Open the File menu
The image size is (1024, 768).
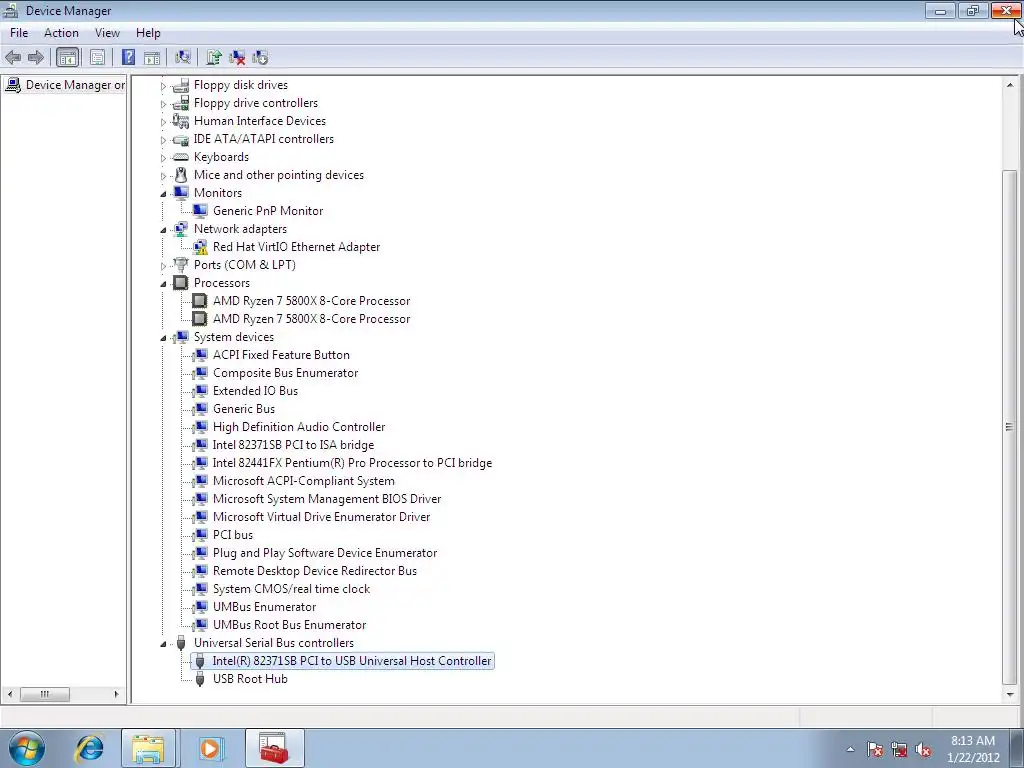click(19, 33)
